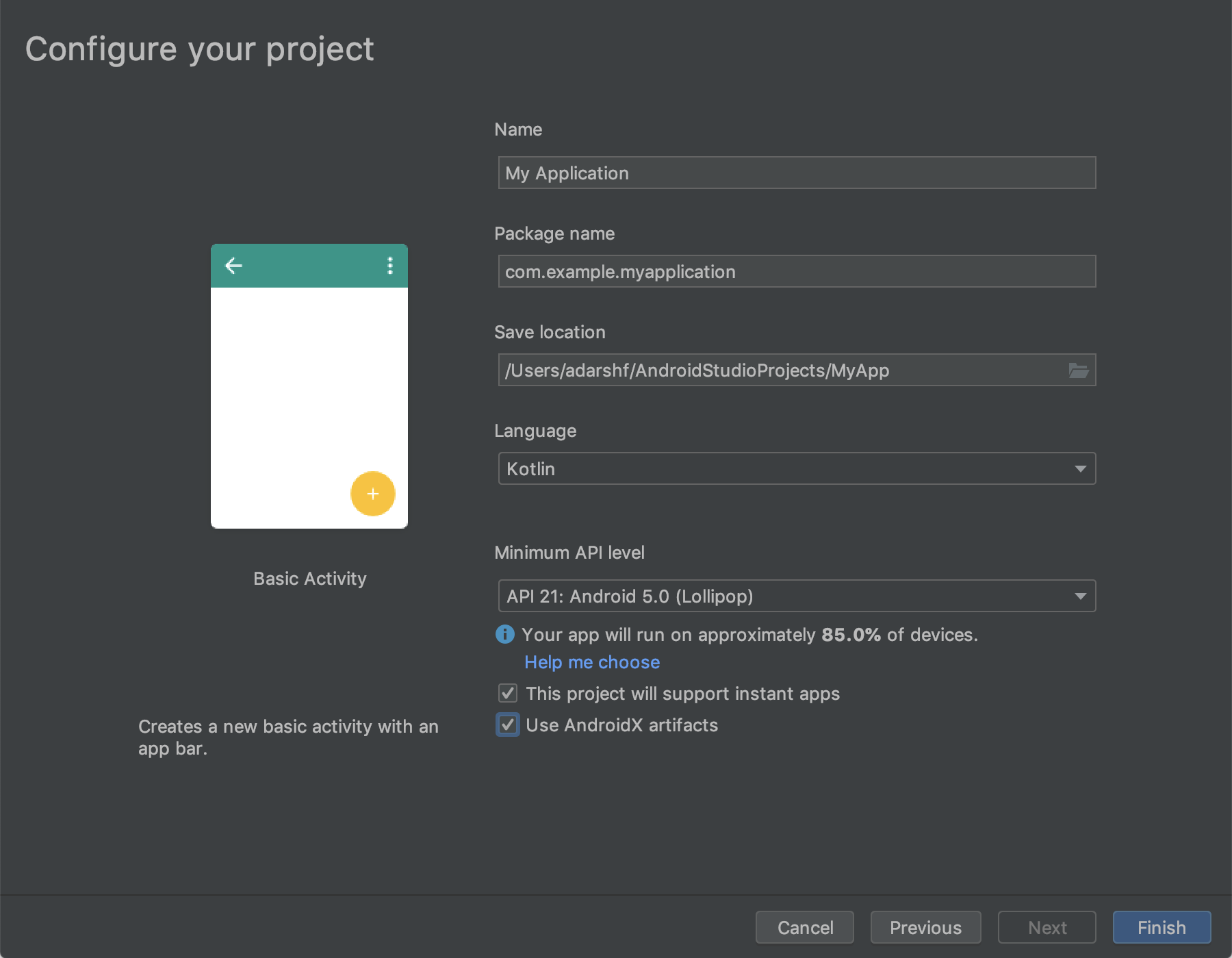Click the yellow plus floating action button
Viewport: 1232px width, 958px height.
[373, 494]
